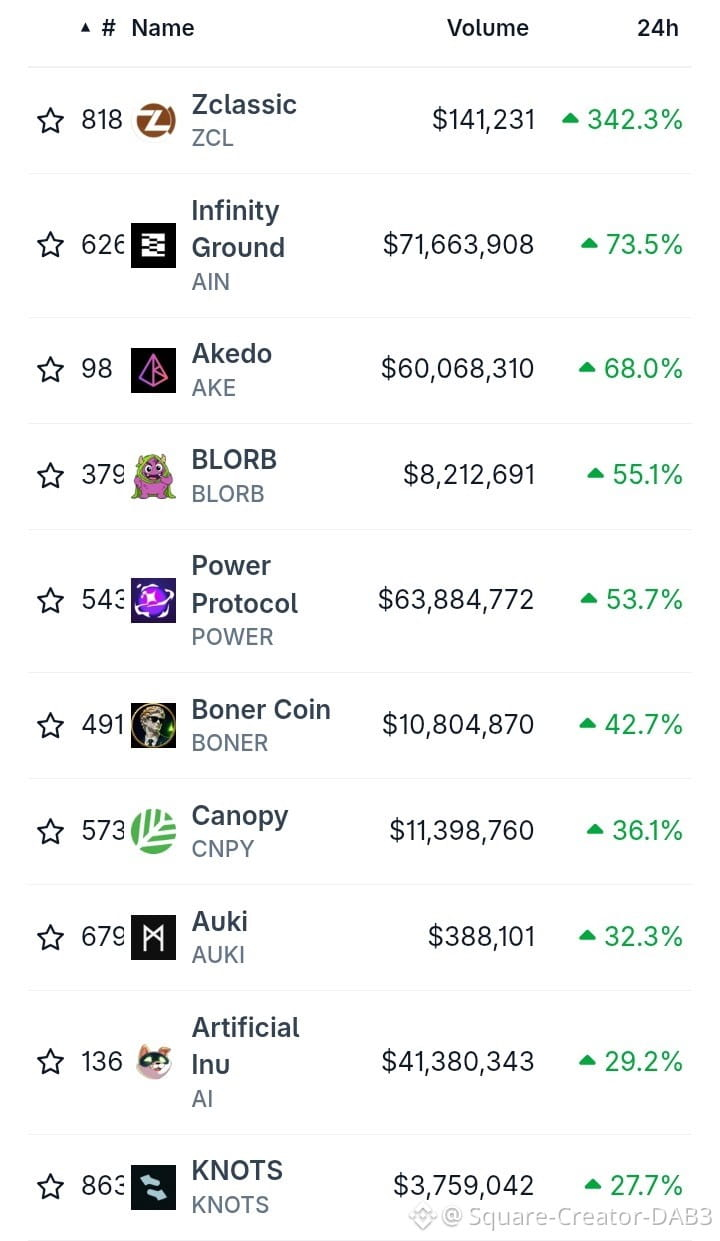Click the Akedo triangle logo
This screenshot has height=1241, width=720.
point(153,370)
